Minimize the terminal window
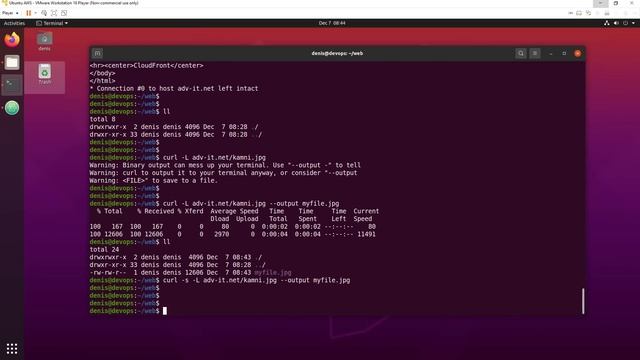This screenshot has height=360, width=640. click(551, 53)
